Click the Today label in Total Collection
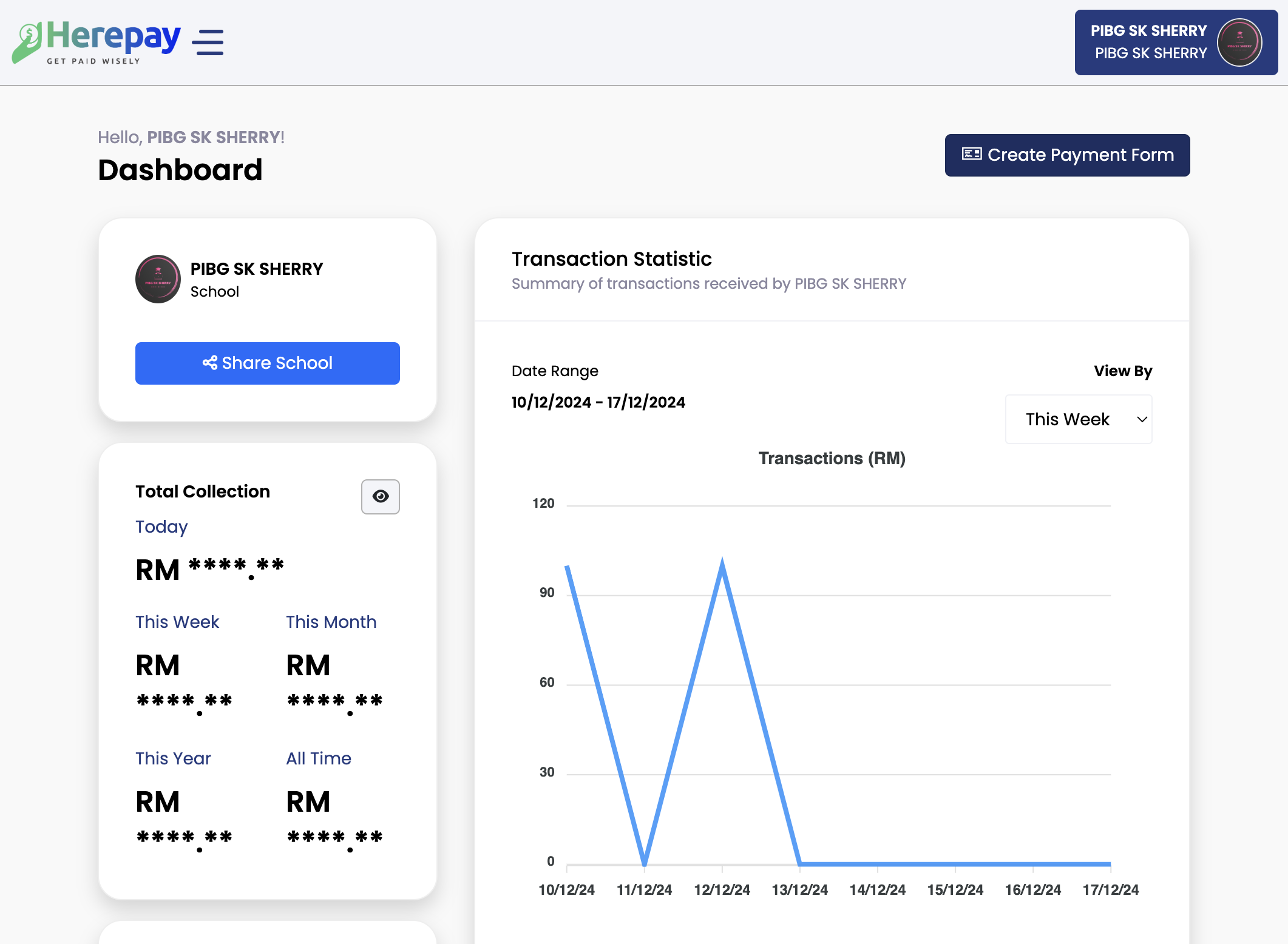The image size is (1288, 944). [161, 527]
